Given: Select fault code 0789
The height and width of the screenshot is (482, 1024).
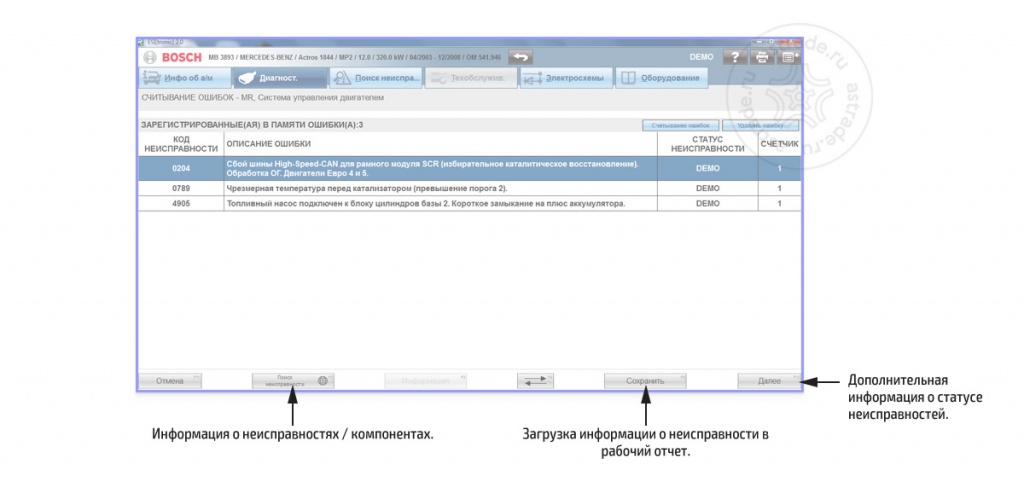Looking at the screenshot, I should (x=180, y=188).
